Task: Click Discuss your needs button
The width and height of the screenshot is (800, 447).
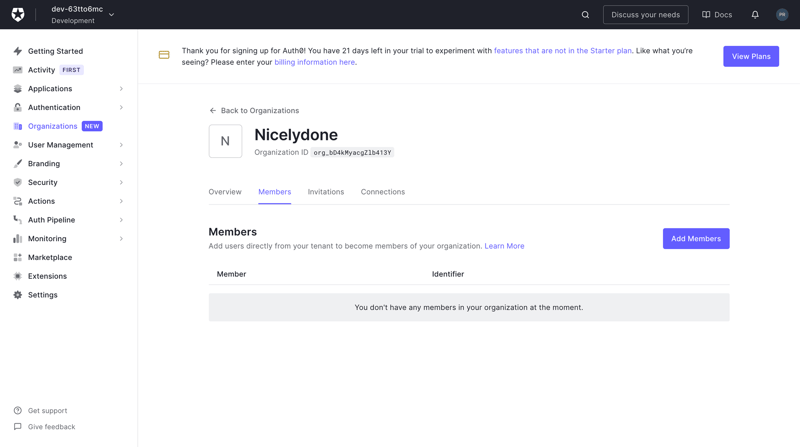Action: pos(645,15)
